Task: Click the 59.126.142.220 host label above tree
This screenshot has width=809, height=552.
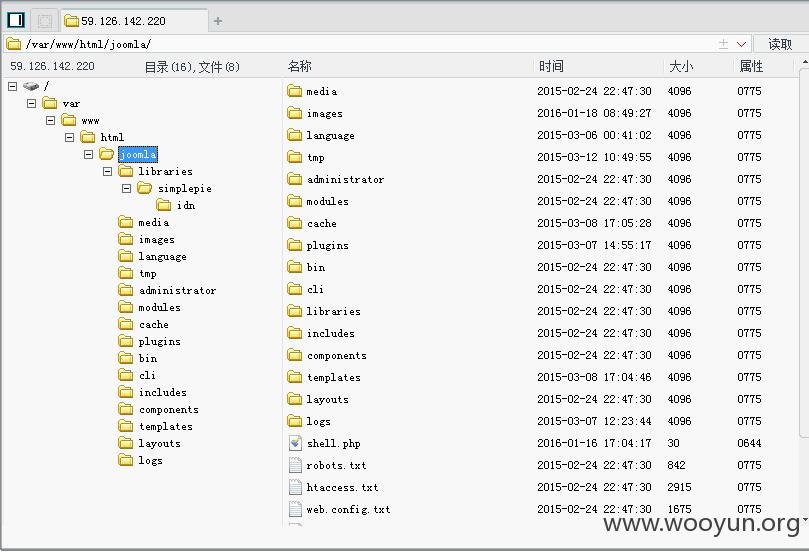Action: tap(52, 66)
